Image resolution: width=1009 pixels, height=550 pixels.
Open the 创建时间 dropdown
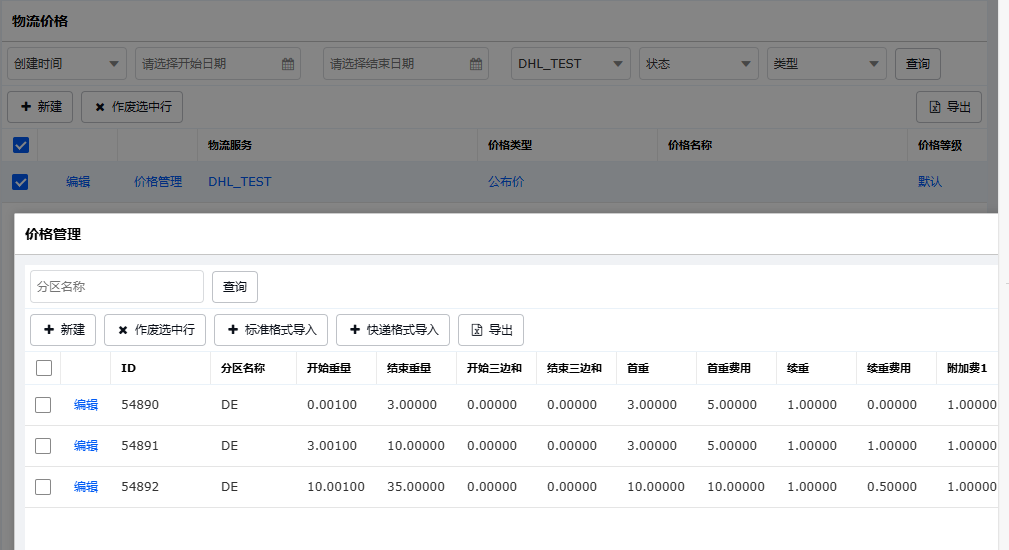click(67, 64)
